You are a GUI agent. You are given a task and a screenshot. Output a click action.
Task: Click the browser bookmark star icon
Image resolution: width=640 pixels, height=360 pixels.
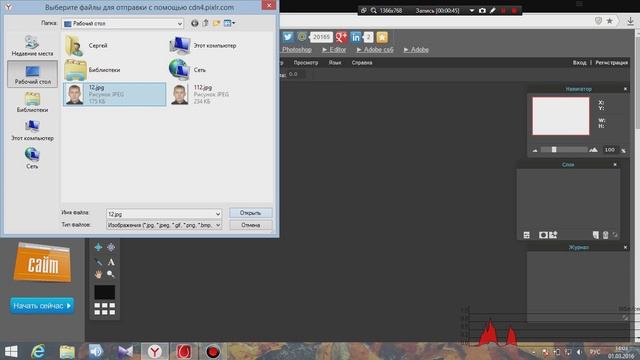(x=609, y=21)
